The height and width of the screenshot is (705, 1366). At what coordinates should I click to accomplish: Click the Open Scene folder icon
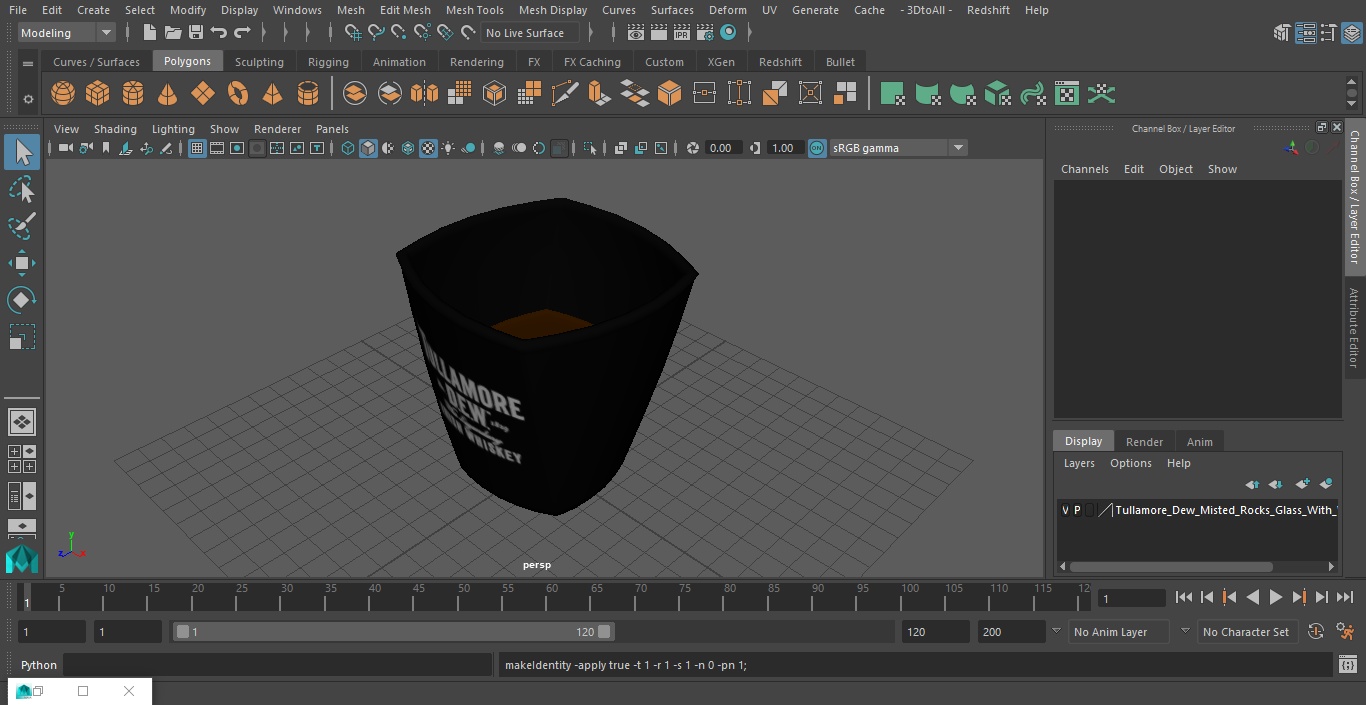(173, 33)
